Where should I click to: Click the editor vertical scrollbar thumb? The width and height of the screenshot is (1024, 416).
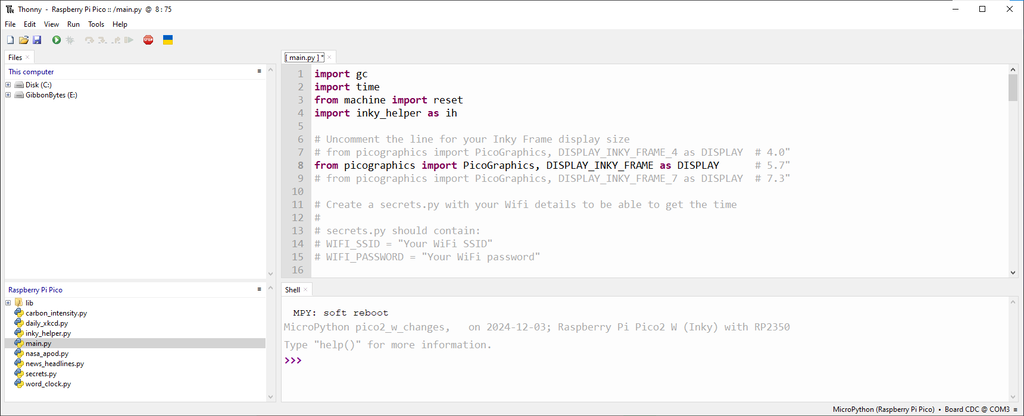point(1012,88)
